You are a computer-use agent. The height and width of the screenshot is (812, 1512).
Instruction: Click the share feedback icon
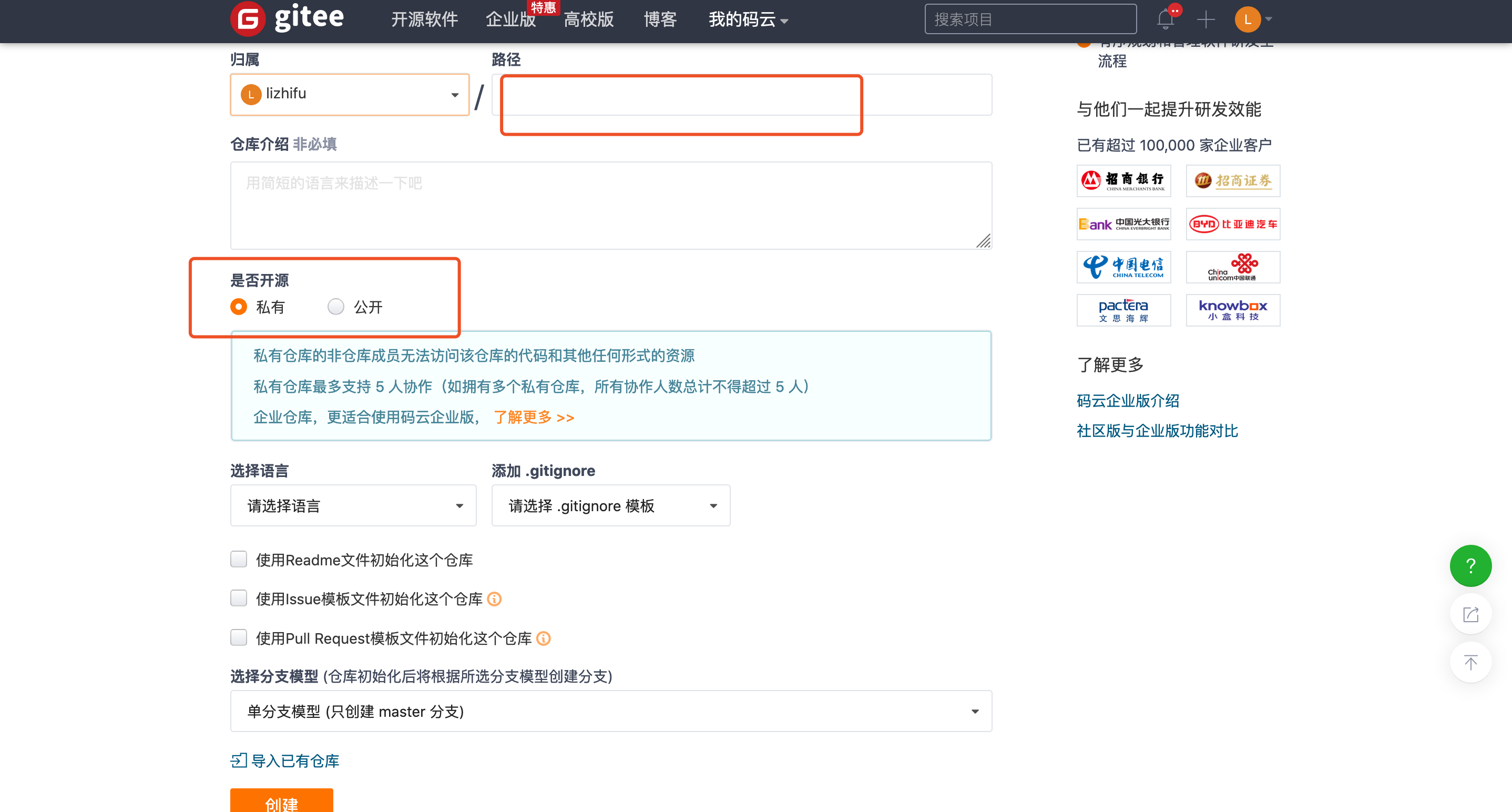pyautogui.click(x=1470, y=614)
